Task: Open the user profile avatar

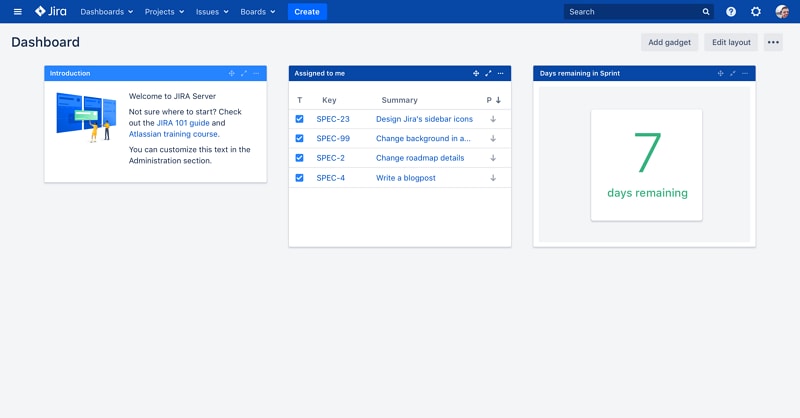Action: [x=782, y=11]
